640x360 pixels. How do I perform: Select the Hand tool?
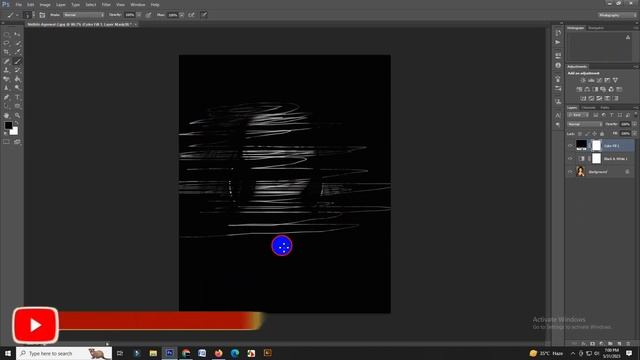point(7,116)
